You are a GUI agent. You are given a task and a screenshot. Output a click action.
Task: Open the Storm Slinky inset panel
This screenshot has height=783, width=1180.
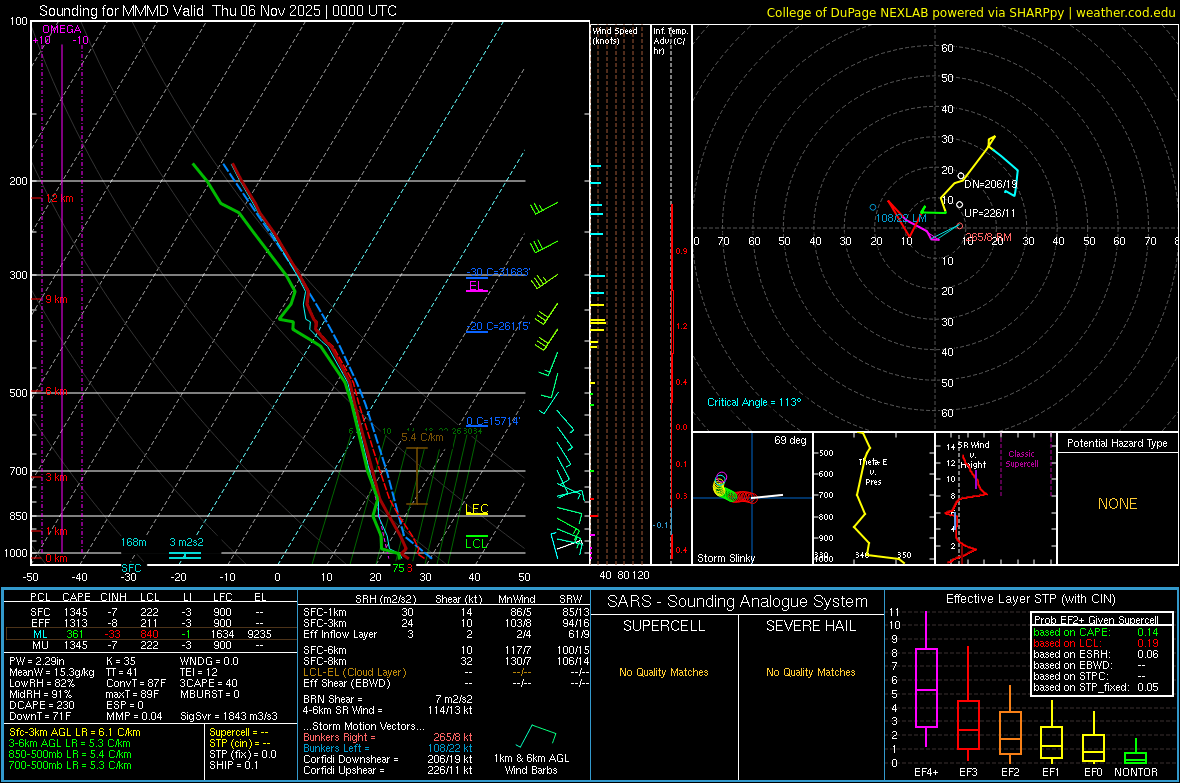(752, 498)
